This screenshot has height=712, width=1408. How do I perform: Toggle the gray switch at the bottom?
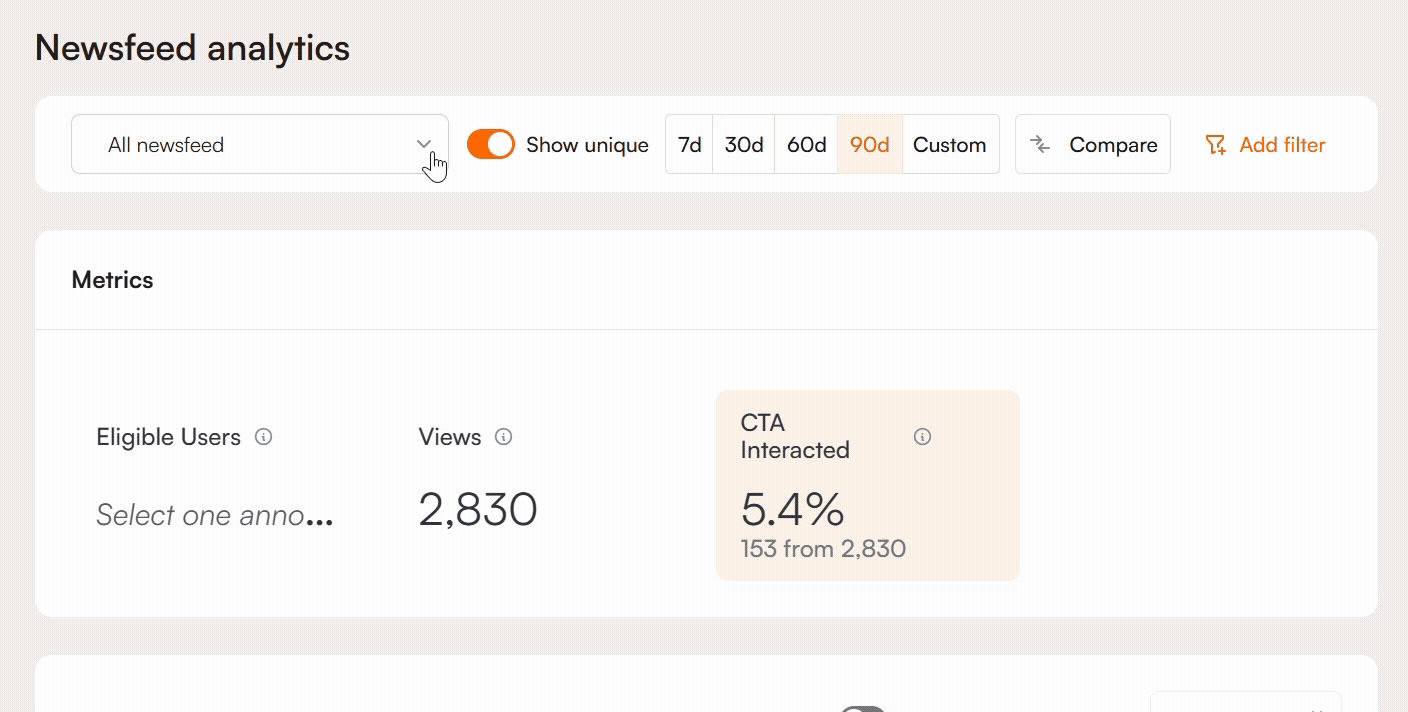point(862,708)
